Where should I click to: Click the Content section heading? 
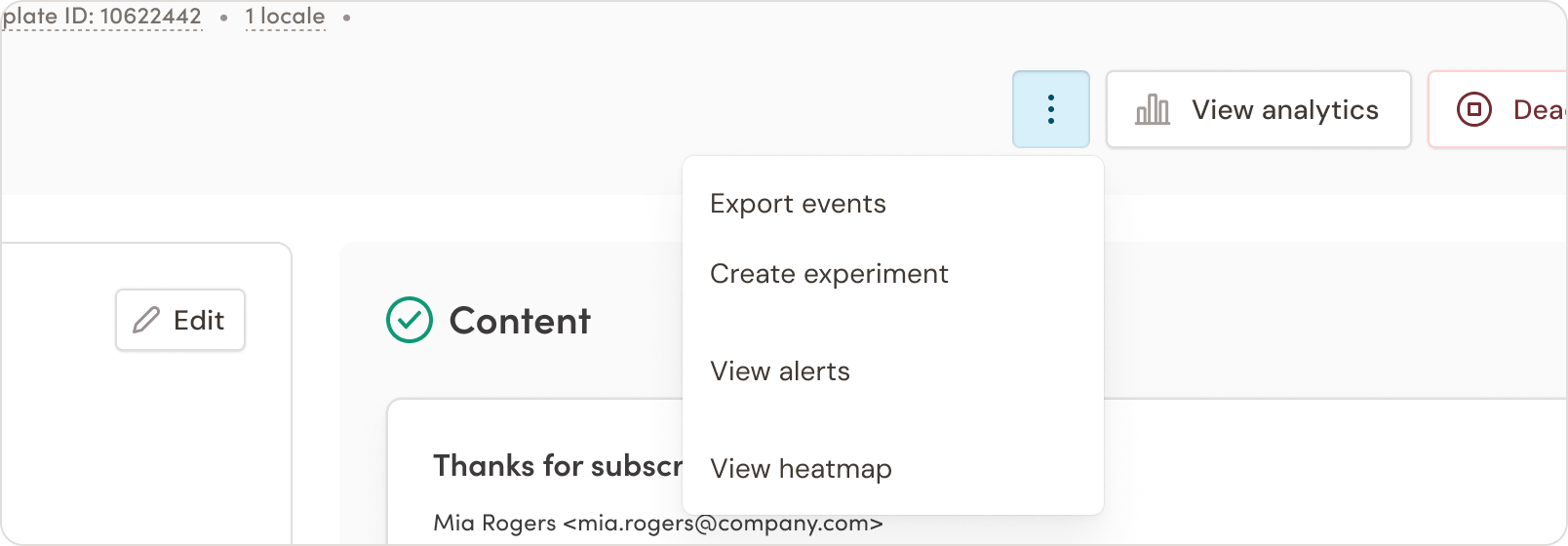[x=520, y=321]
